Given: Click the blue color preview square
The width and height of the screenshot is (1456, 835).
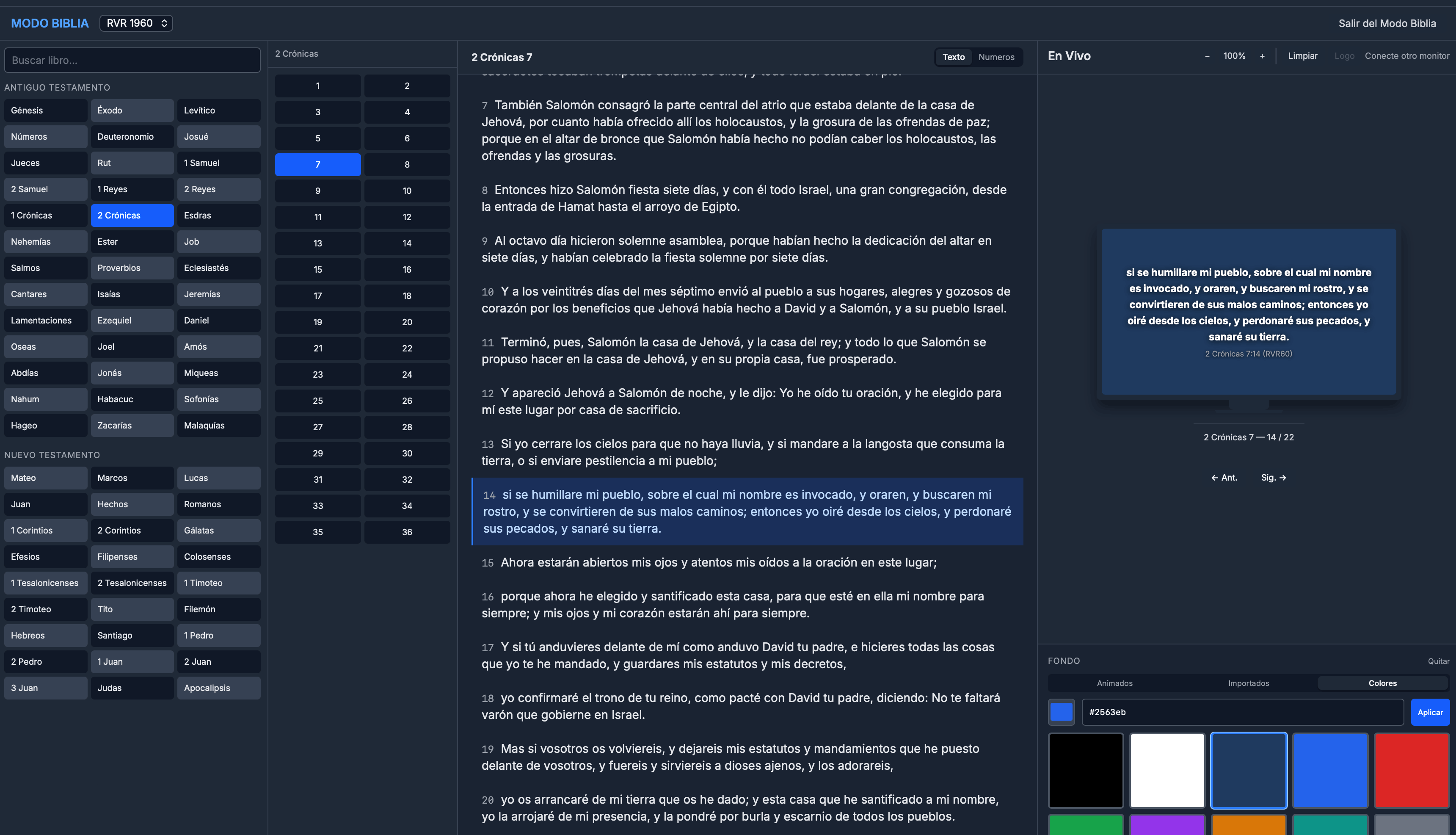Looking at the screenshot, I should click(x=1061, y=712).
